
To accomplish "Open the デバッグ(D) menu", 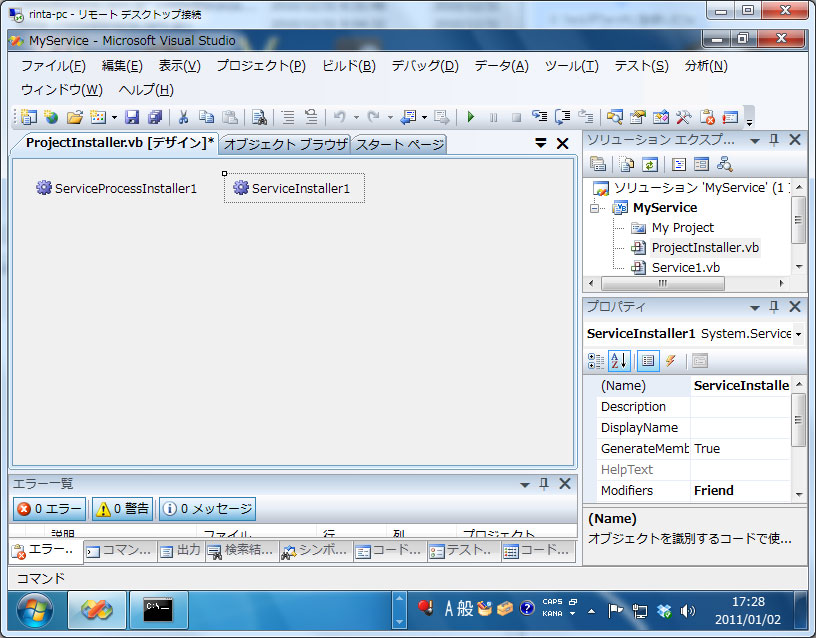I will (x=425, y=66).
